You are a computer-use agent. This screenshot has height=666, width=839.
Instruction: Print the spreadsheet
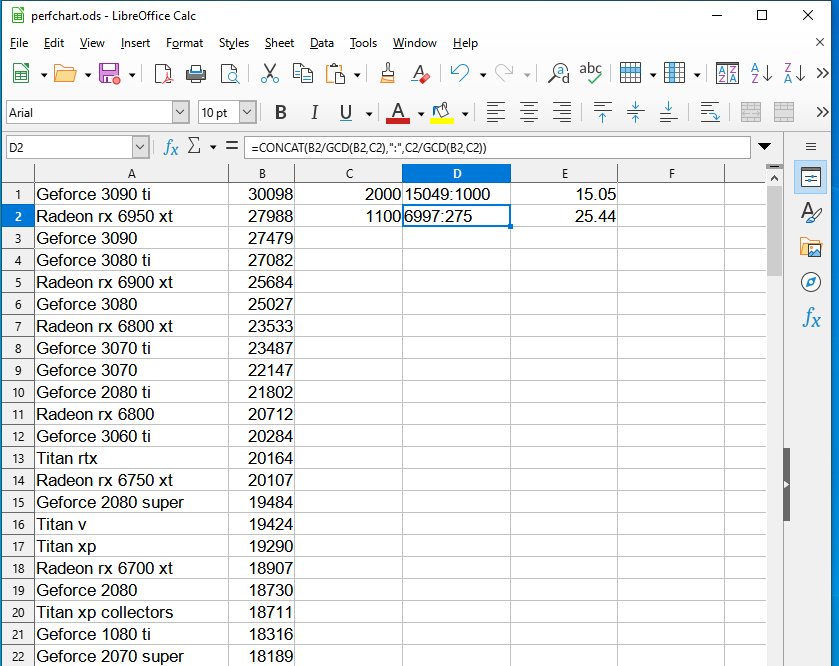click(x=196, y=74)
